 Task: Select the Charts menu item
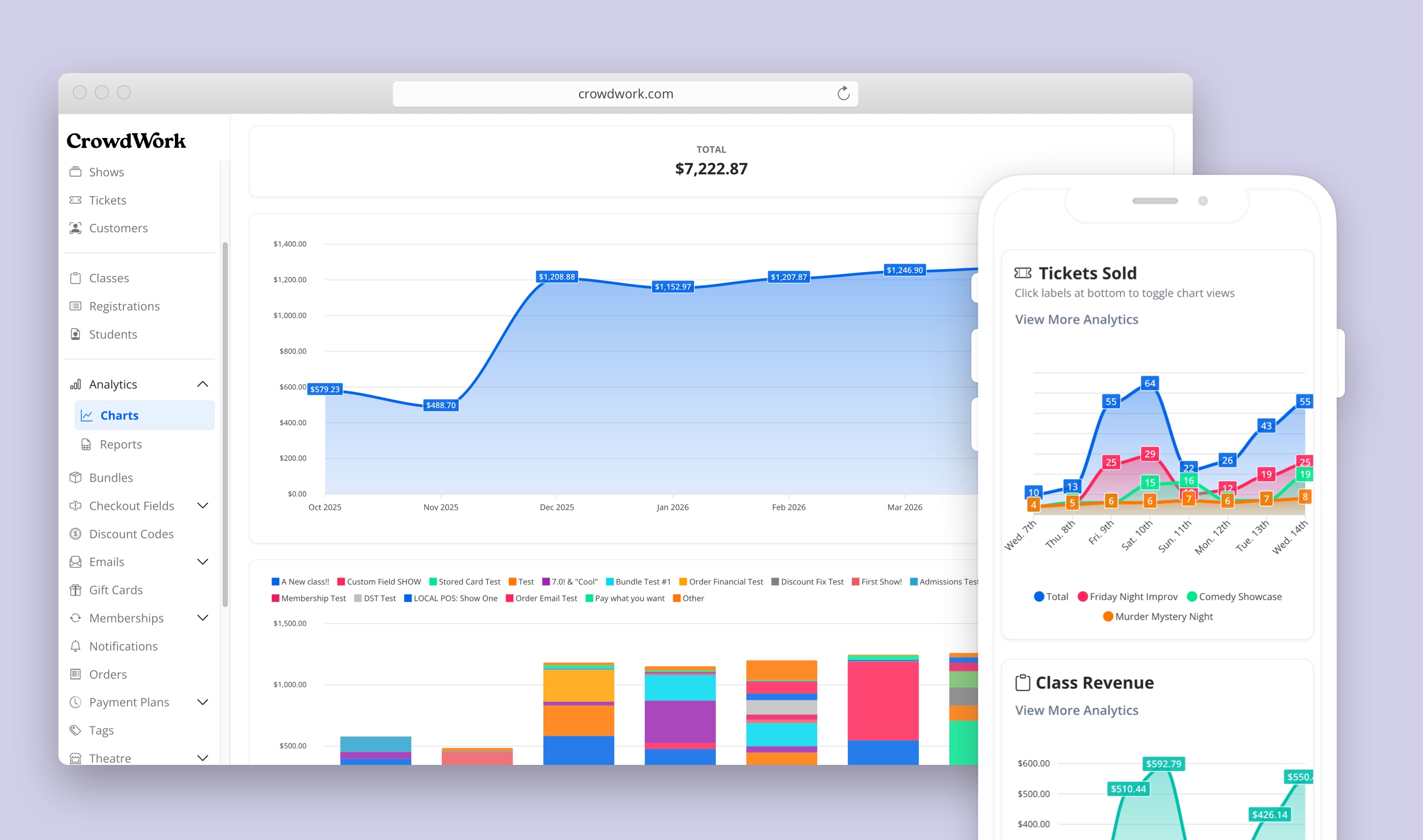click(x=144, y=416)
